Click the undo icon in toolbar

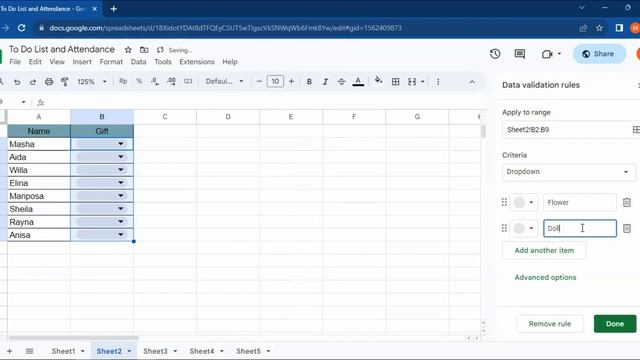click(17, 82)
